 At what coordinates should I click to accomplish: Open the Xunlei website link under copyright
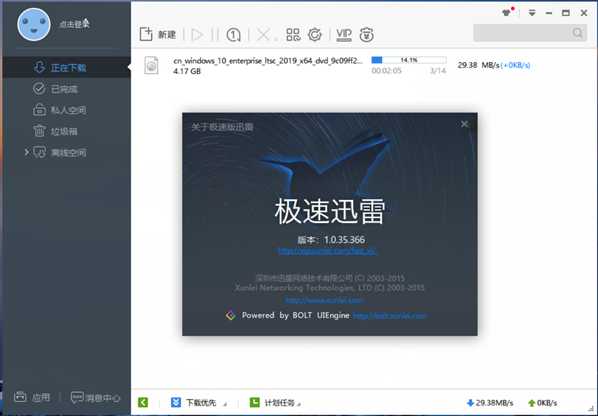pyautogui.click(x=324, y=300)
